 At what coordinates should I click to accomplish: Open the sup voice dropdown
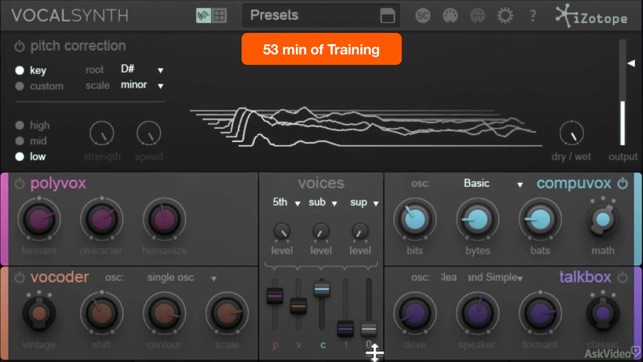point(364,203)
